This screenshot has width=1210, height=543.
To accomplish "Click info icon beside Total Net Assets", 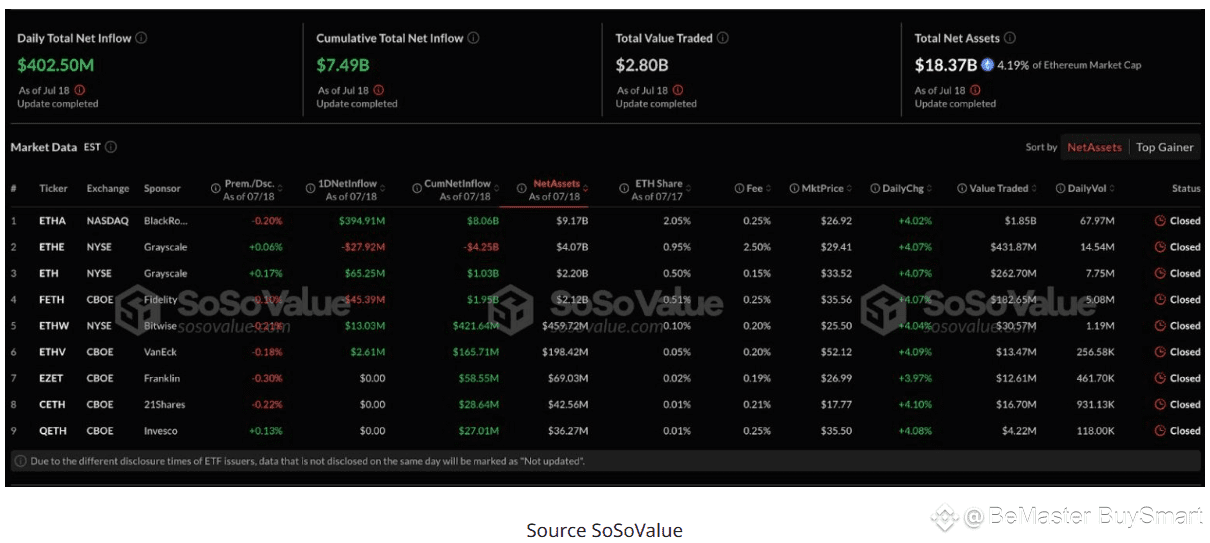I will coord(1010,38).
